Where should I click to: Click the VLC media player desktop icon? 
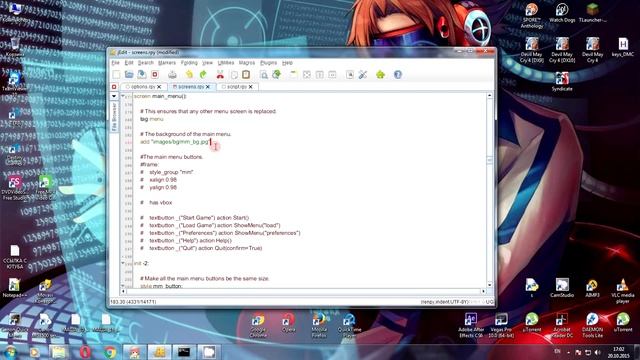point(622,291)
